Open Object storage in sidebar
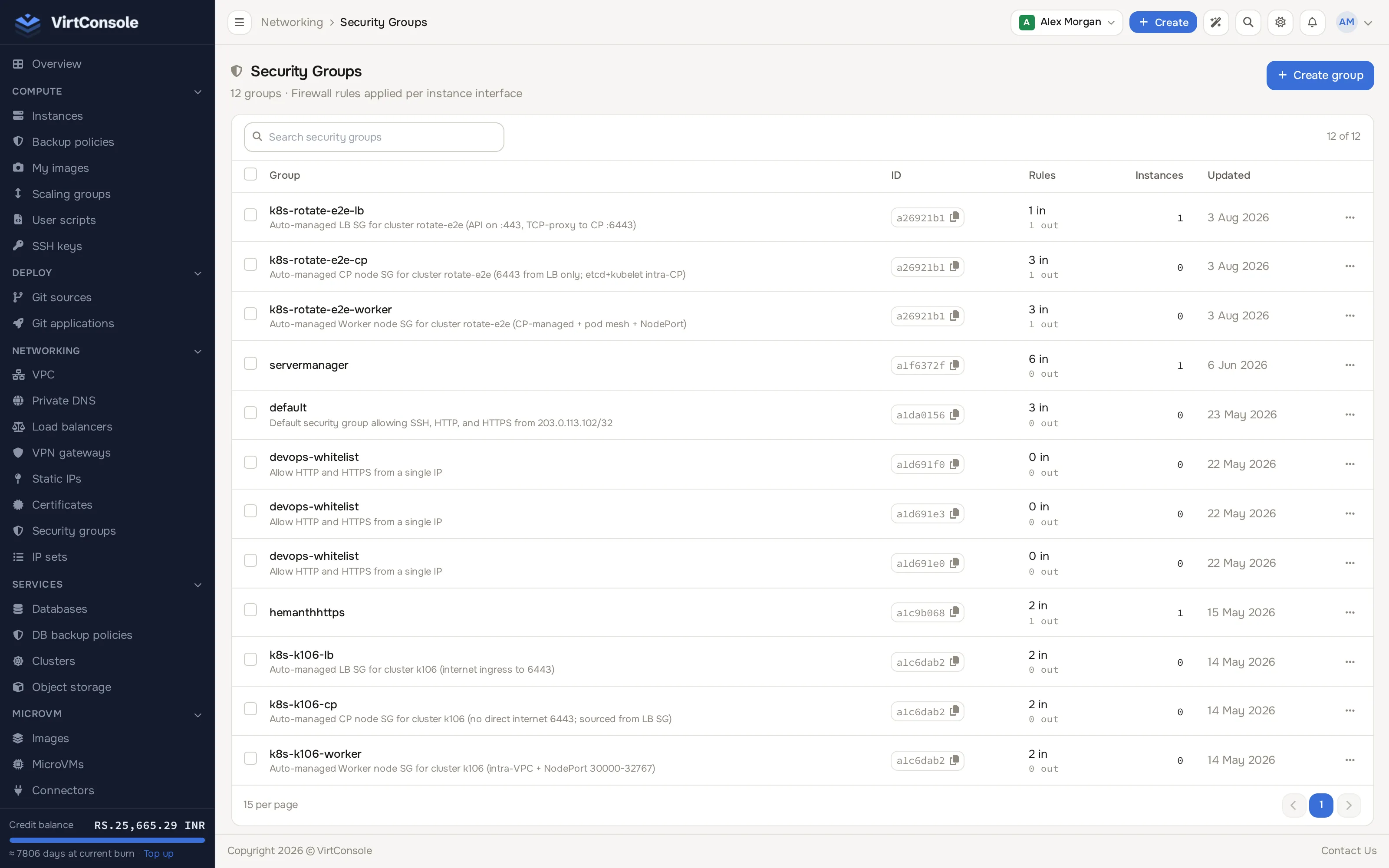The width and height of the screenshot is (1389, 868). [71, 687]
